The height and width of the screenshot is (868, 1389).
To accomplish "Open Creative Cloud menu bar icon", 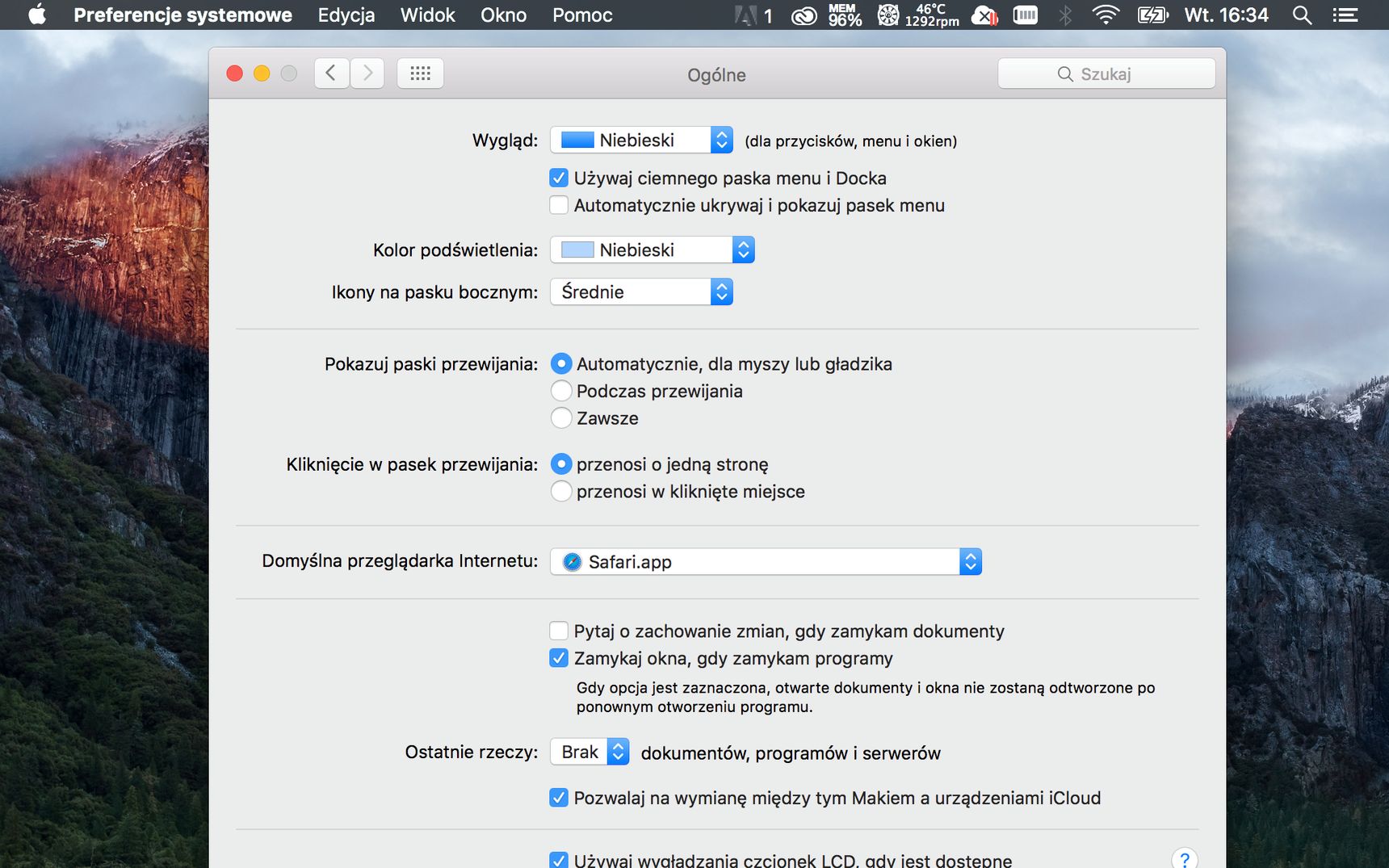I will [x=804, y=15].
